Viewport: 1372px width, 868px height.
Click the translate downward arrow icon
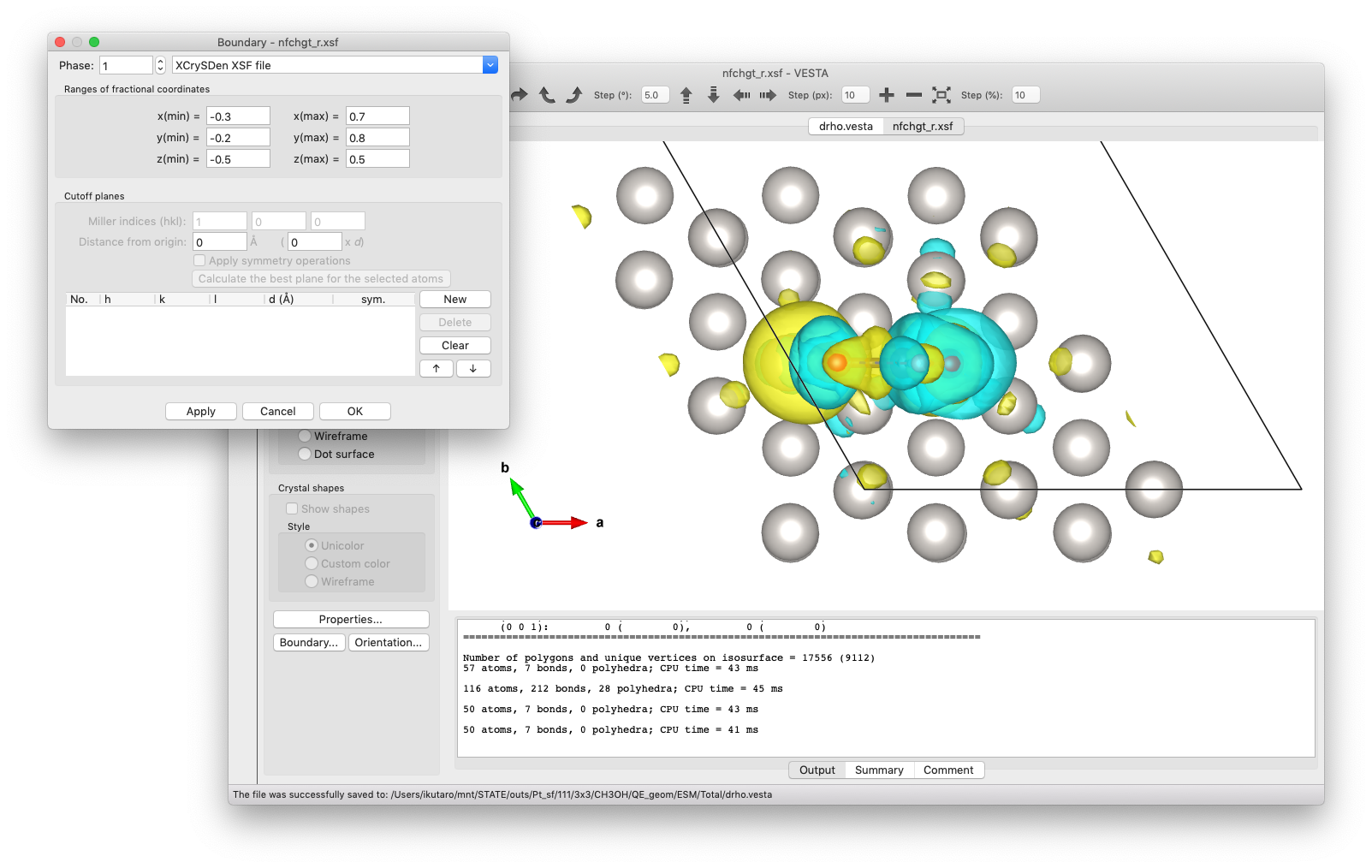[713, 95]
